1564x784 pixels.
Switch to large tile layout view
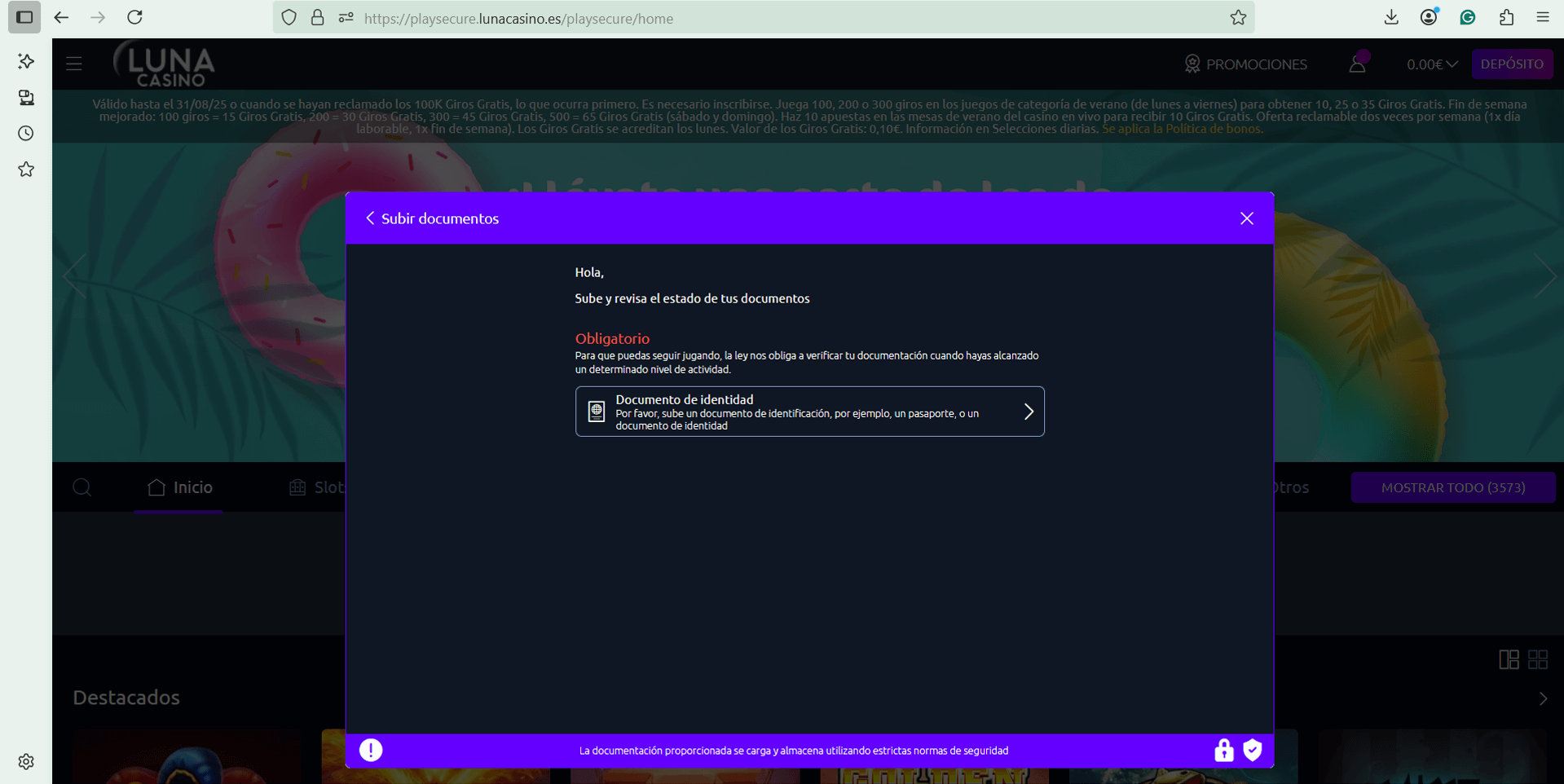(1509, 659)
